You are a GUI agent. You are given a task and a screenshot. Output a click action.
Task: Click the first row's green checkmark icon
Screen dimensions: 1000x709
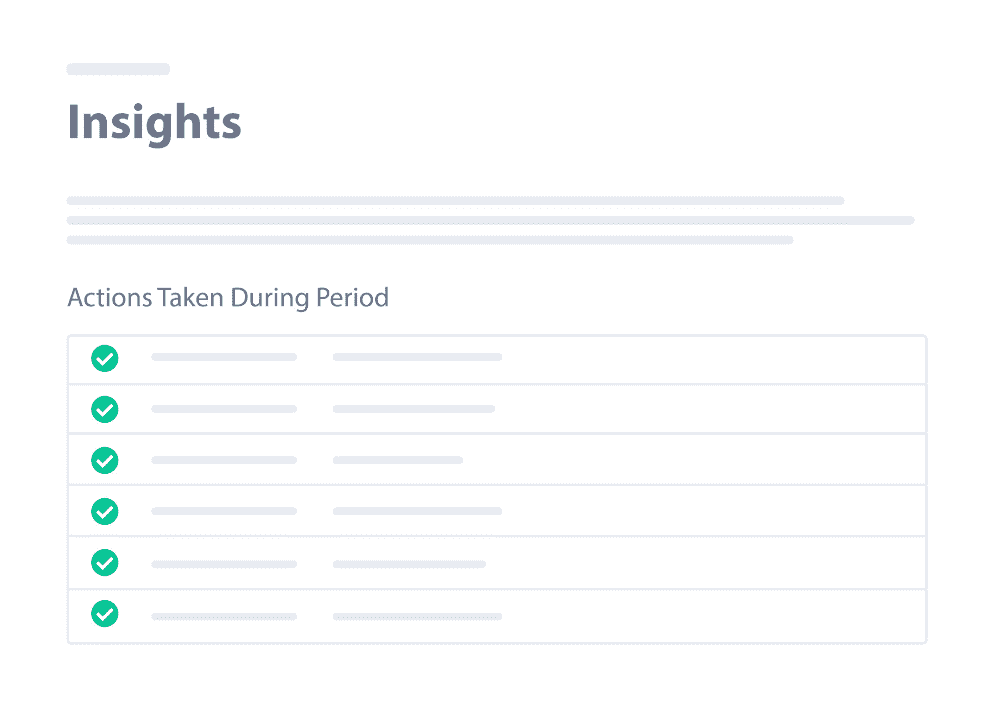pyautogui.click(x=105, y=358)
